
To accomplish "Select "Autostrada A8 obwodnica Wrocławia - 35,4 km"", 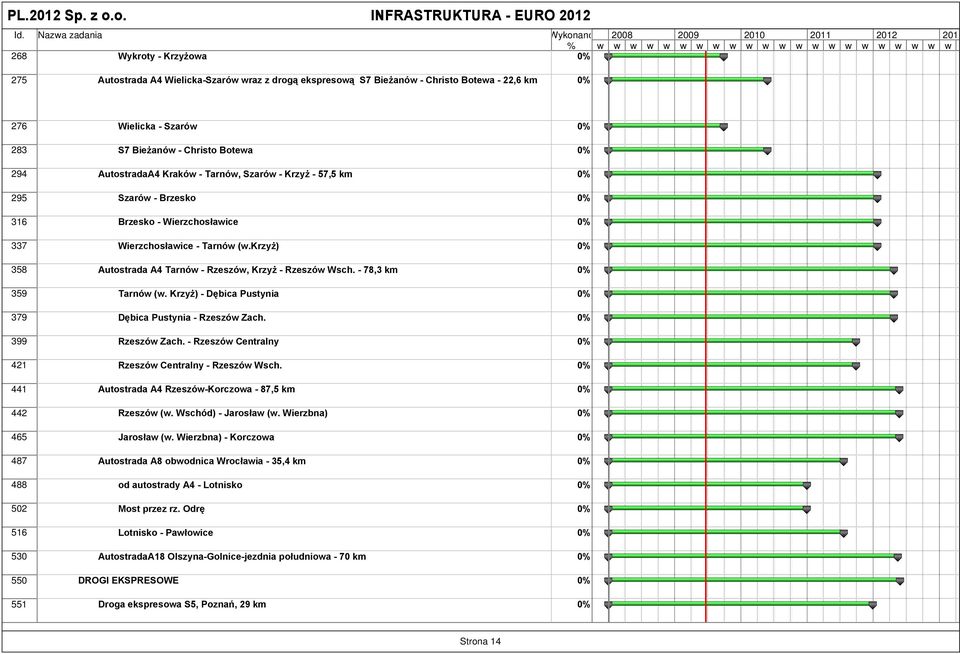I will coord(201,461).
